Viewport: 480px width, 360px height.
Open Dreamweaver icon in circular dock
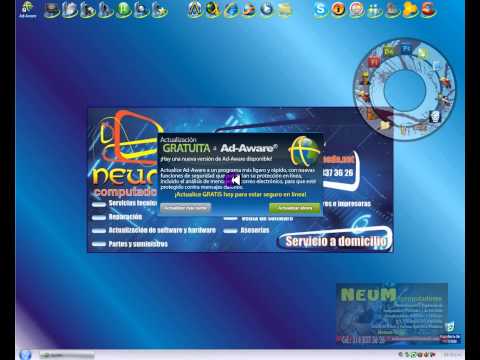389,51
